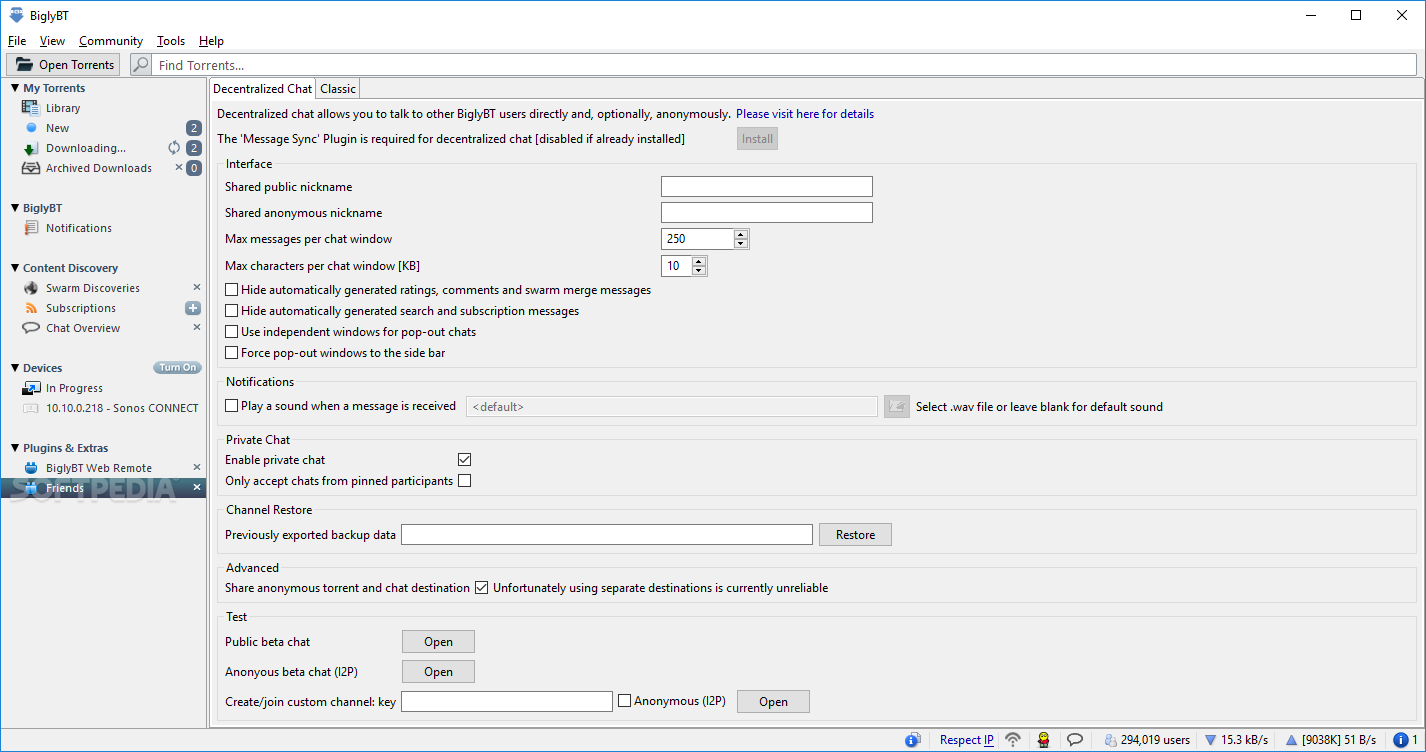This screenshot has width=1426, height=752.
Task: Collapse the BiglyBT sidebar section
Action: tap(15, 208)
